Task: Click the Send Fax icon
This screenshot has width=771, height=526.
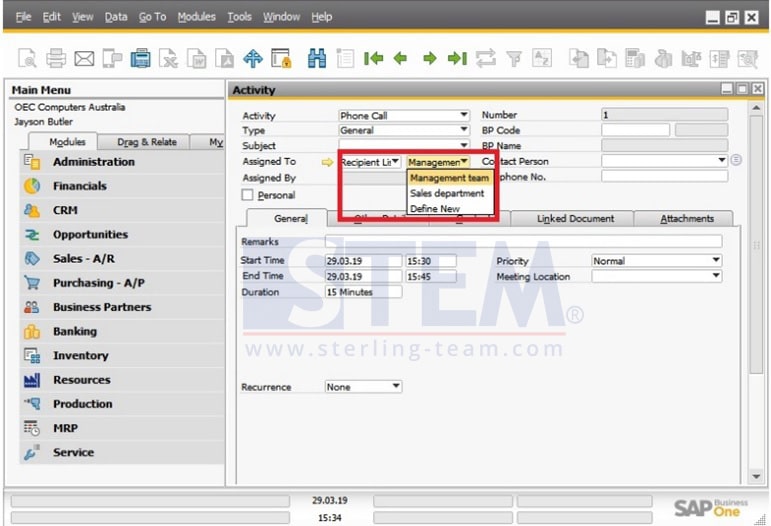Action: tap(141, 58)
